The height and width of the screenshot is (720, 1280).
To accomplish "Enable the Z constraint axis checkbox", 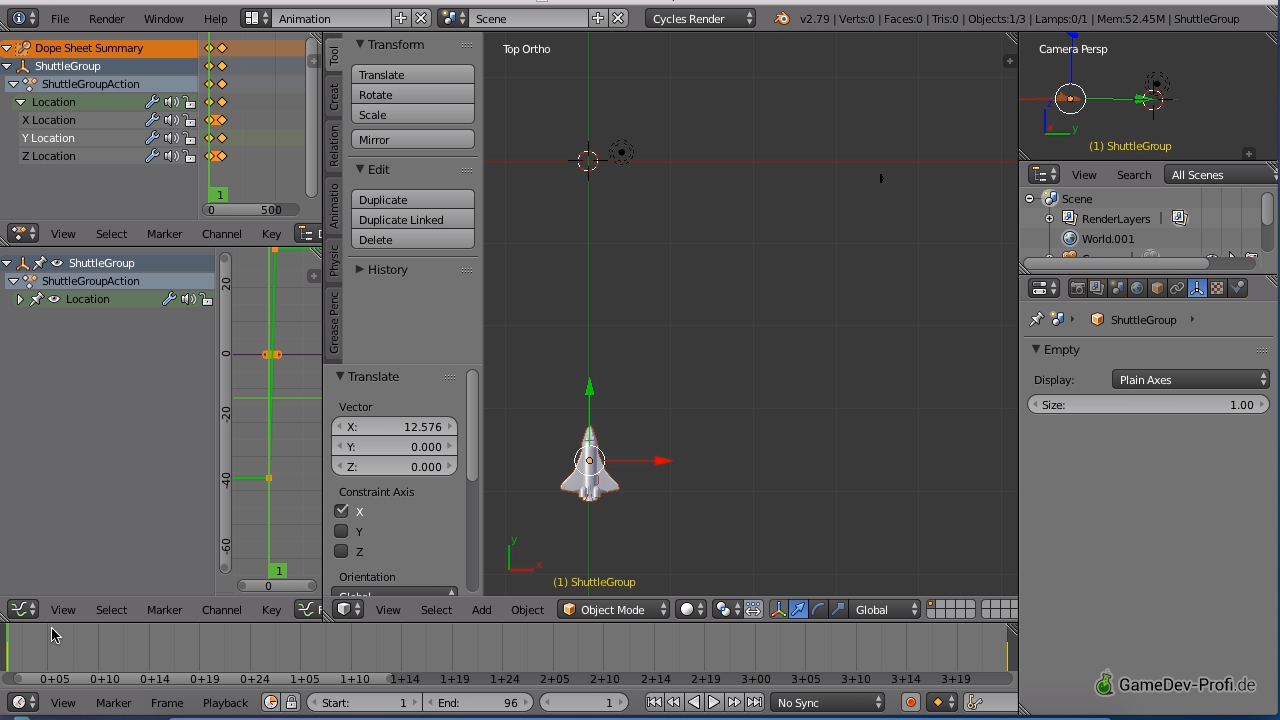I will (342, 551).
